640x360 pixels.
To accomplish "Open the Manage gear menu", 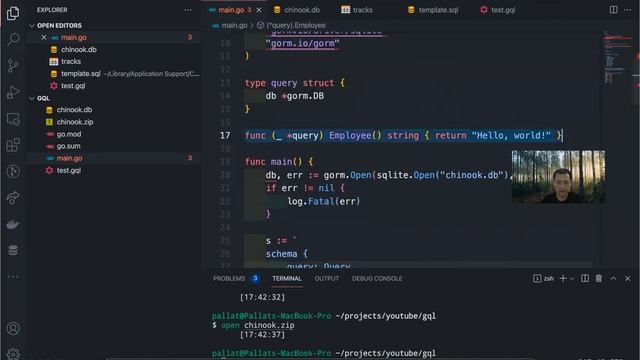I will (x=13, y=354).
